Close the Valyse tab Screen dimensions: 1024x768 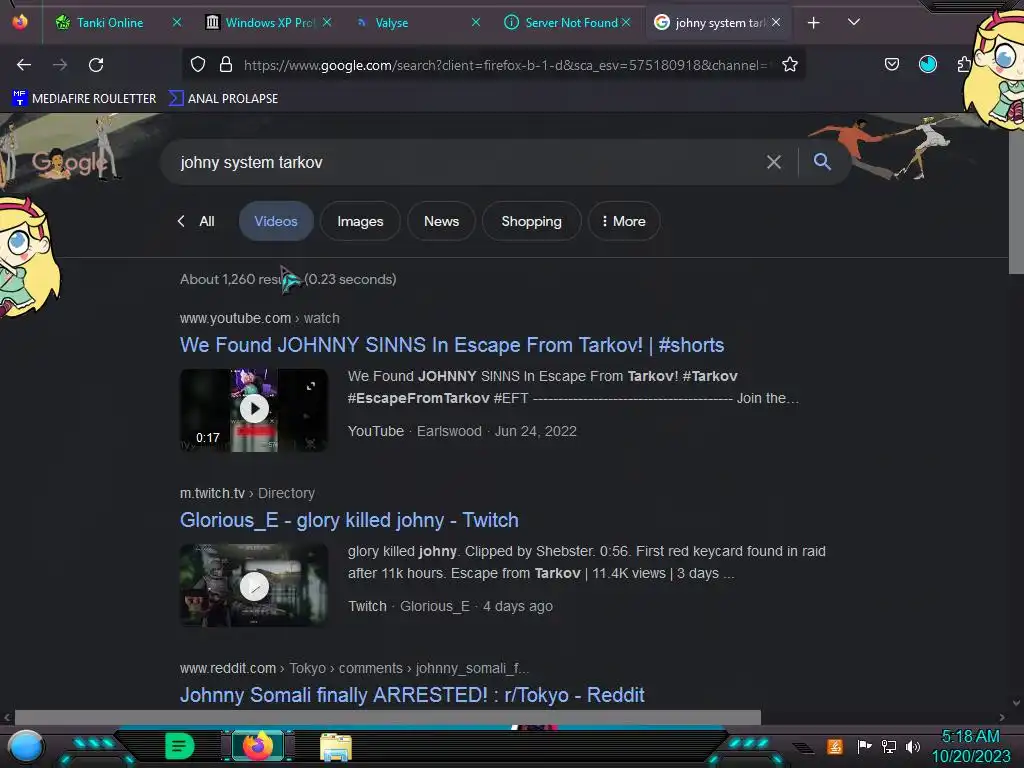point(476,22)
